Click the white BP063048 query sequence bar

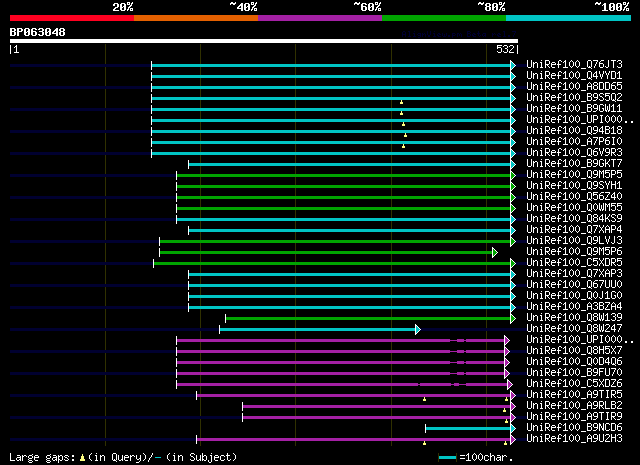tap(264, 41)
